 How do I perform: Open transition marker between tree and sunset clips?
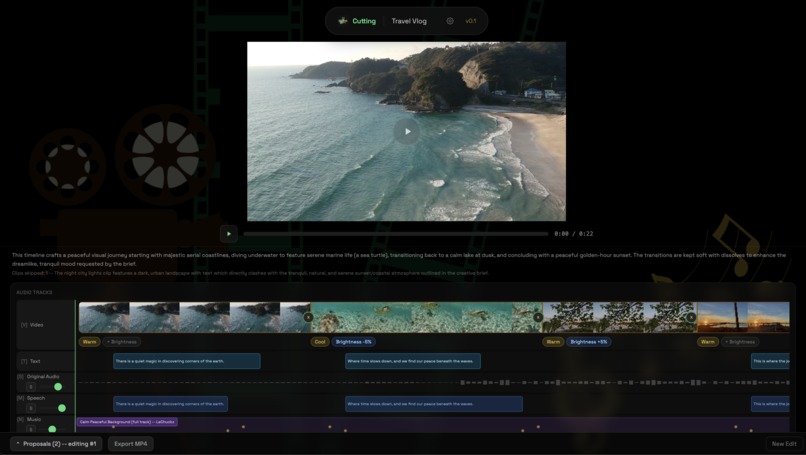691,317
